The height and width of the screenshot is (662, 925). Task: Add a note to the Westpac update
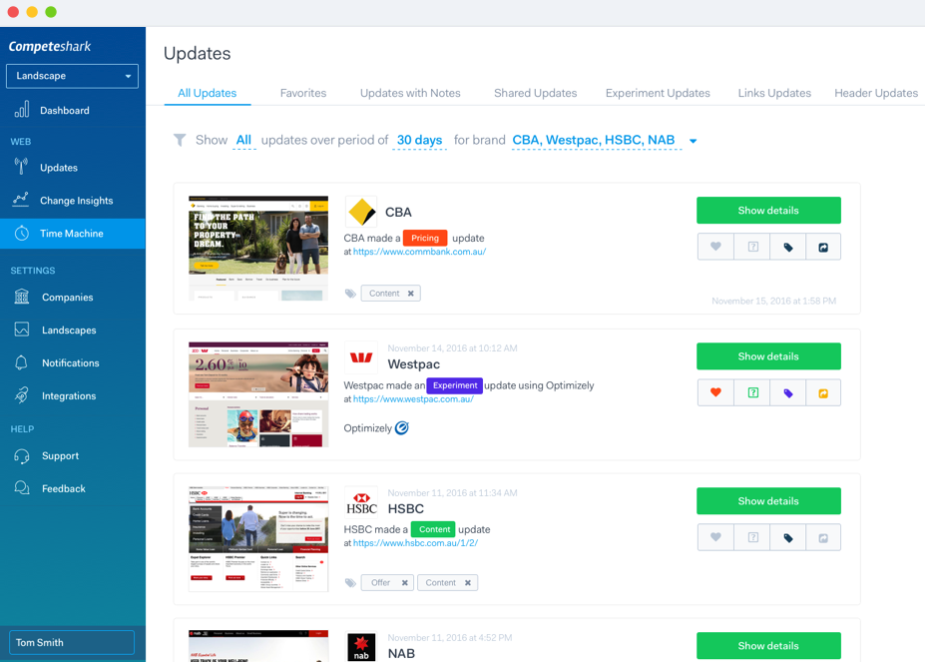pos(752,392)
